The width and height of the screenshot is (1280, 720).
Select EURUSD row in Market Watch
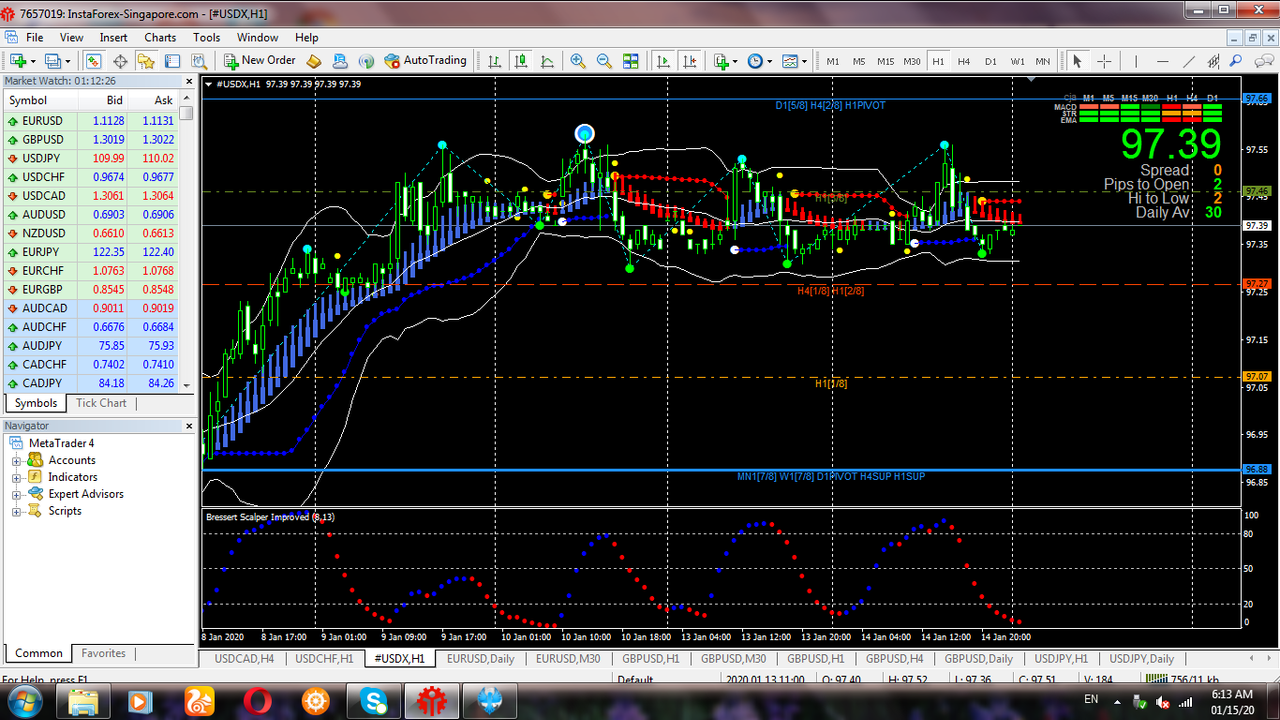[89, 121]
